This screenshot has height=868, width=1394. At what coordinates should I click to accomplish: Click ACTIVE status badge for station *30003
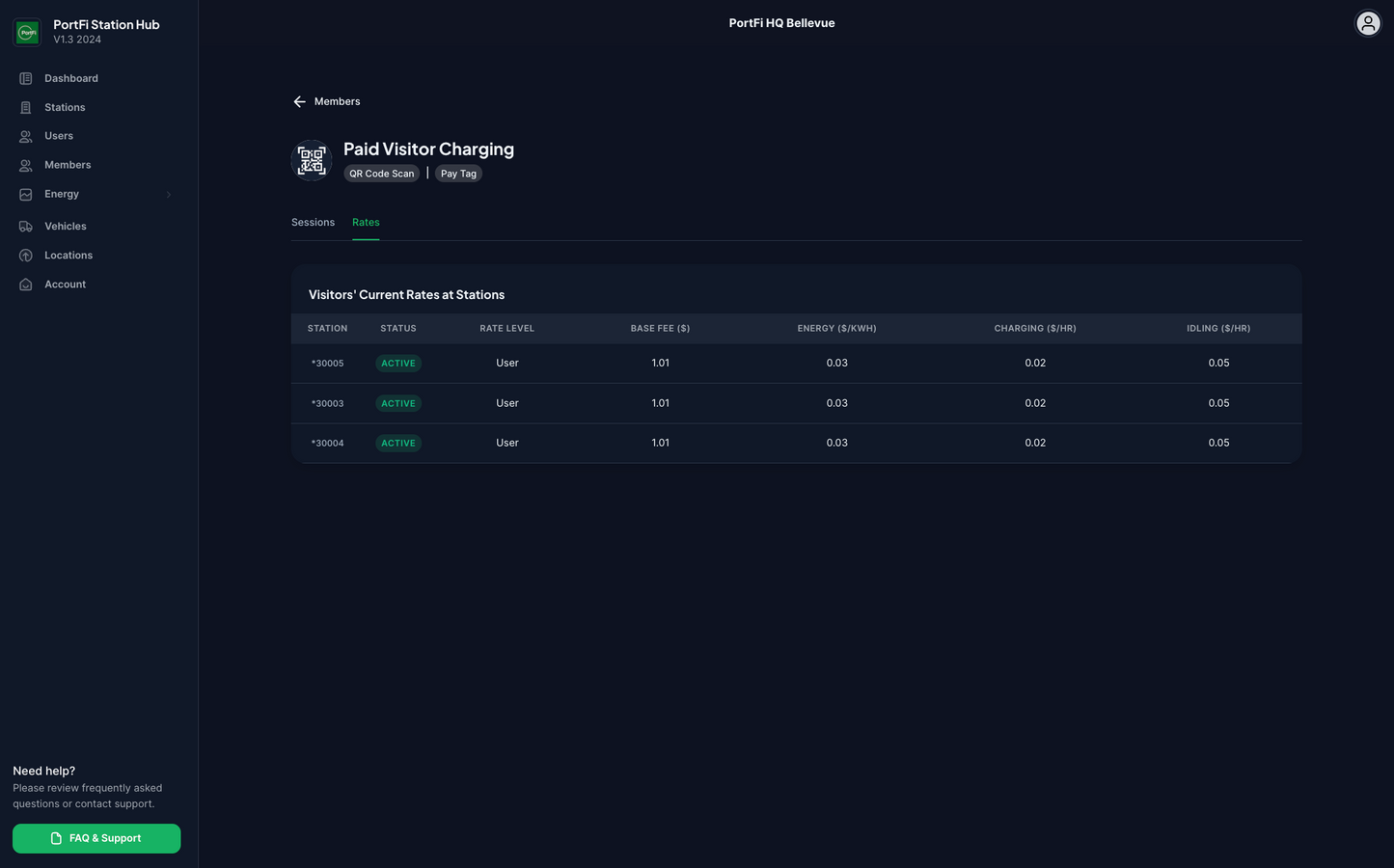[398, 404]
